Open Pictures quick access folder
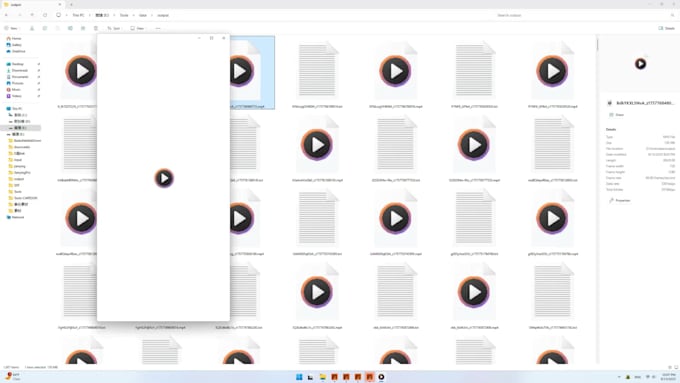The height and width of the screenshot is (383, 680). (x=16, y=83)
